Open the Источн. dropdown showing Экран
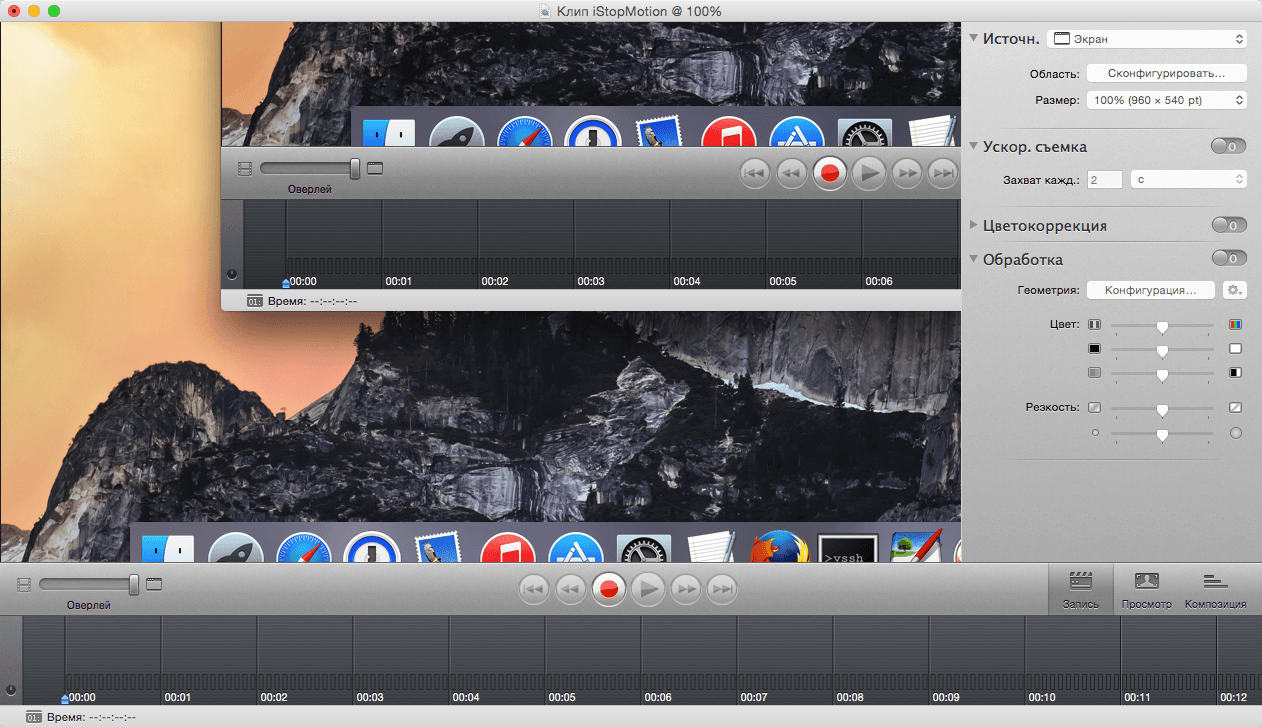This screenshot has height=727, width=1262. [x=1146, y=39]
